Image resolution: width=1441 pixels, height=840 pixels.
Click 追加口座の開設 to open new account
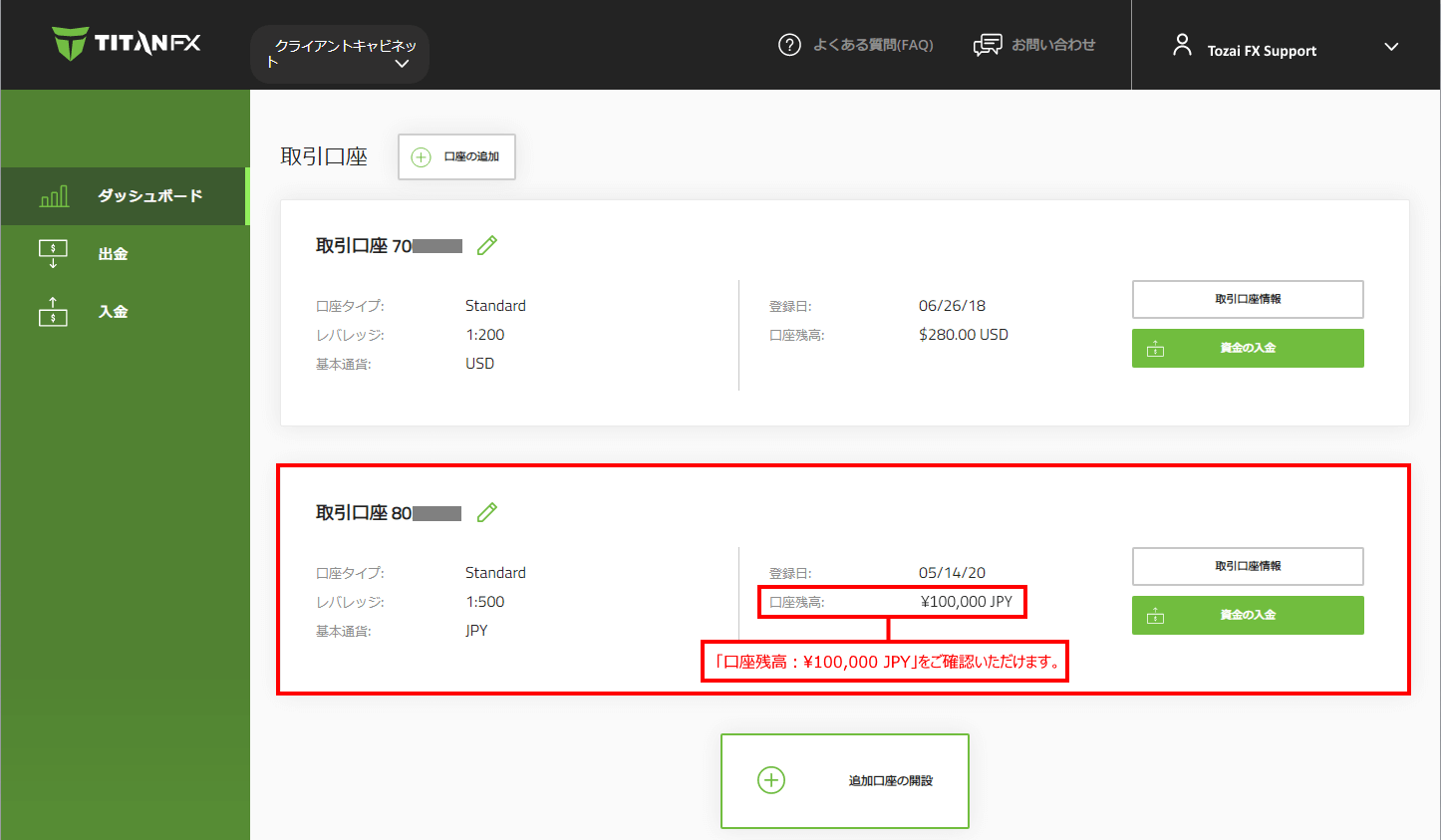click(x=844, y=780)
